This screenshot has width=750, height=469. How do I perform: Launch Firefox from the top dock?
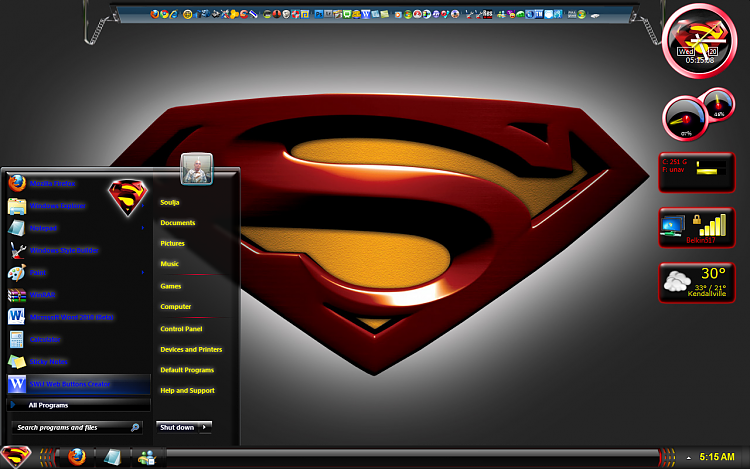click(x=155, y=14)
